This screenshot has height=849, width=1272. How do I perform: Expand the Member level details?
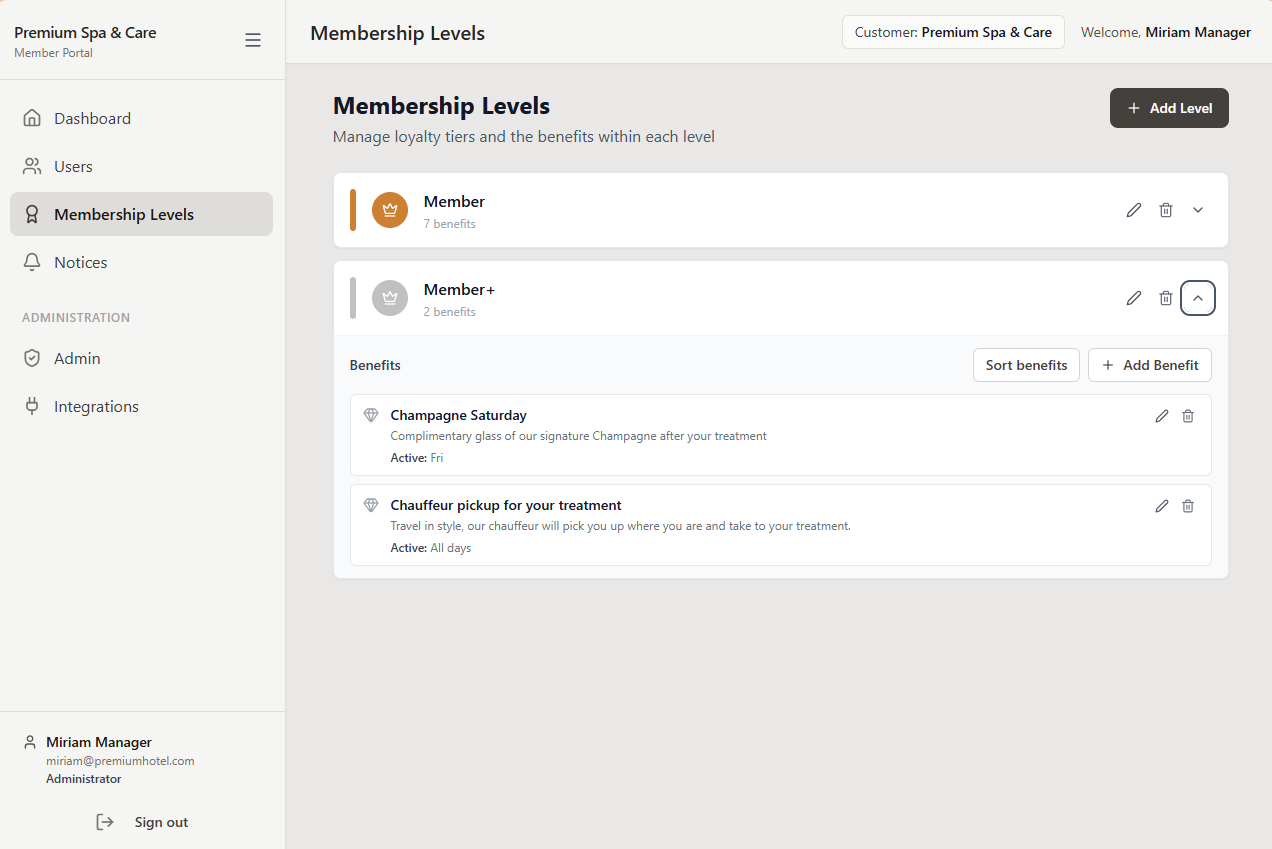[1197, 210]
